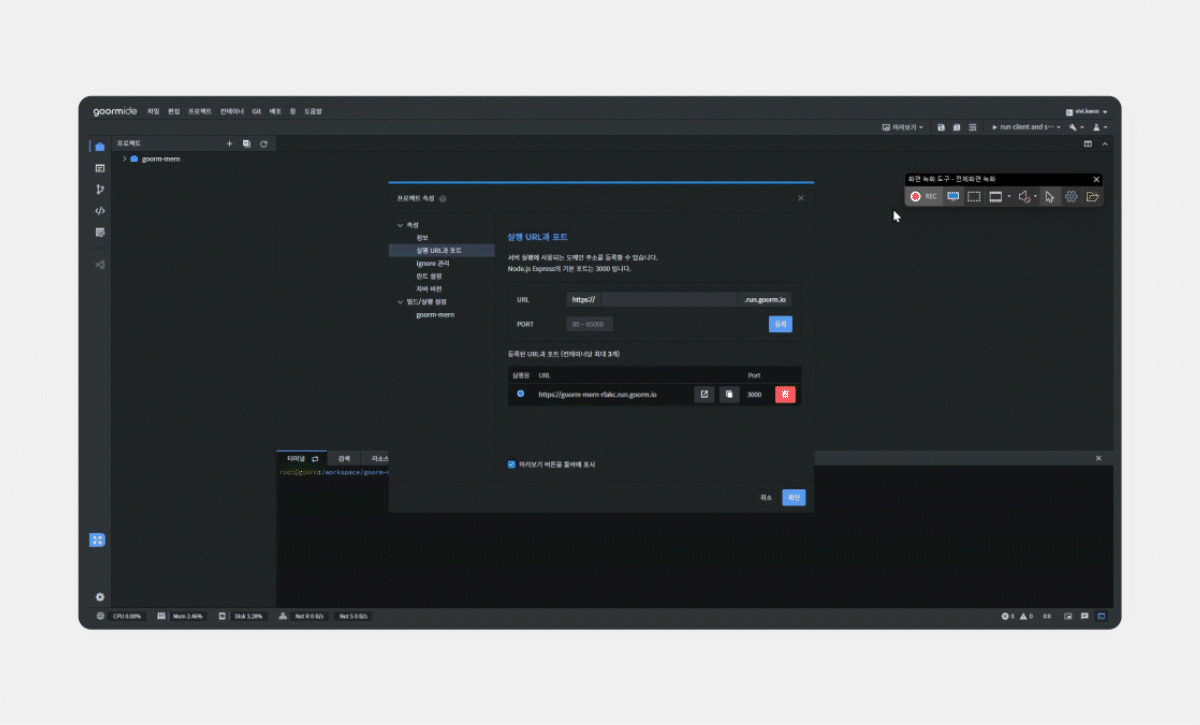Select full-screen capture mode in recorder

tap(953, 196)
